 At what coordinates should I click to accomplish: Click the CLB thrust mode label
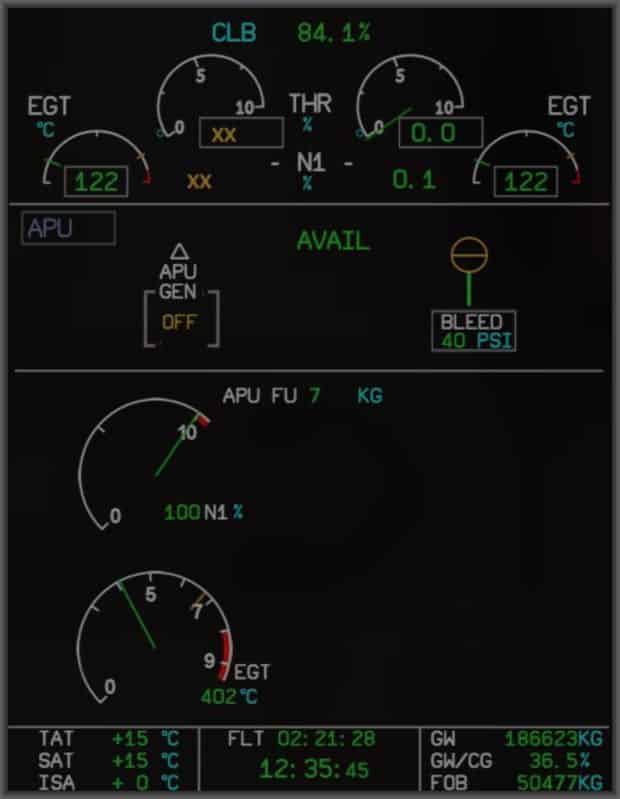click(233, 33)
